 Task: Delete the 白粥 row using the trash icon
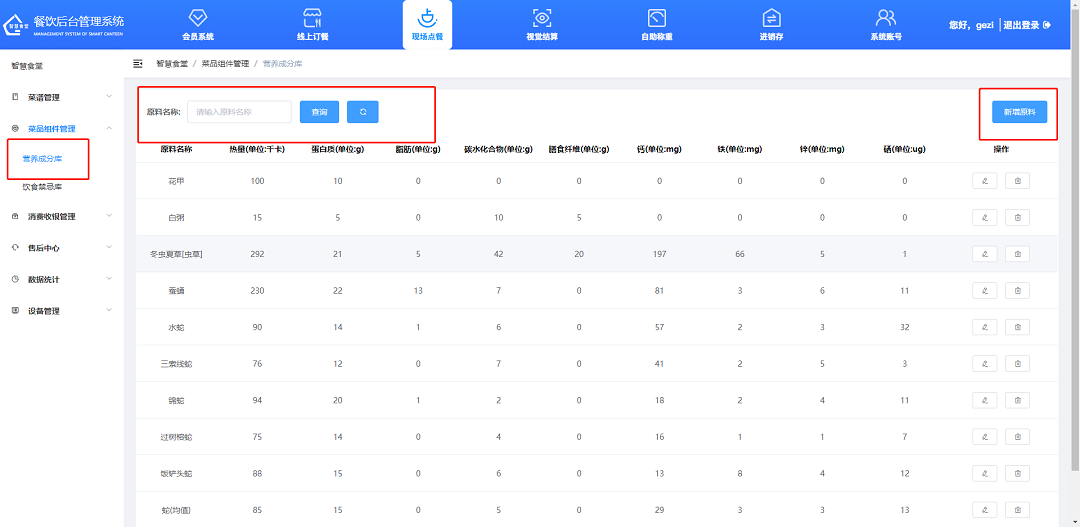point(1017,218)
